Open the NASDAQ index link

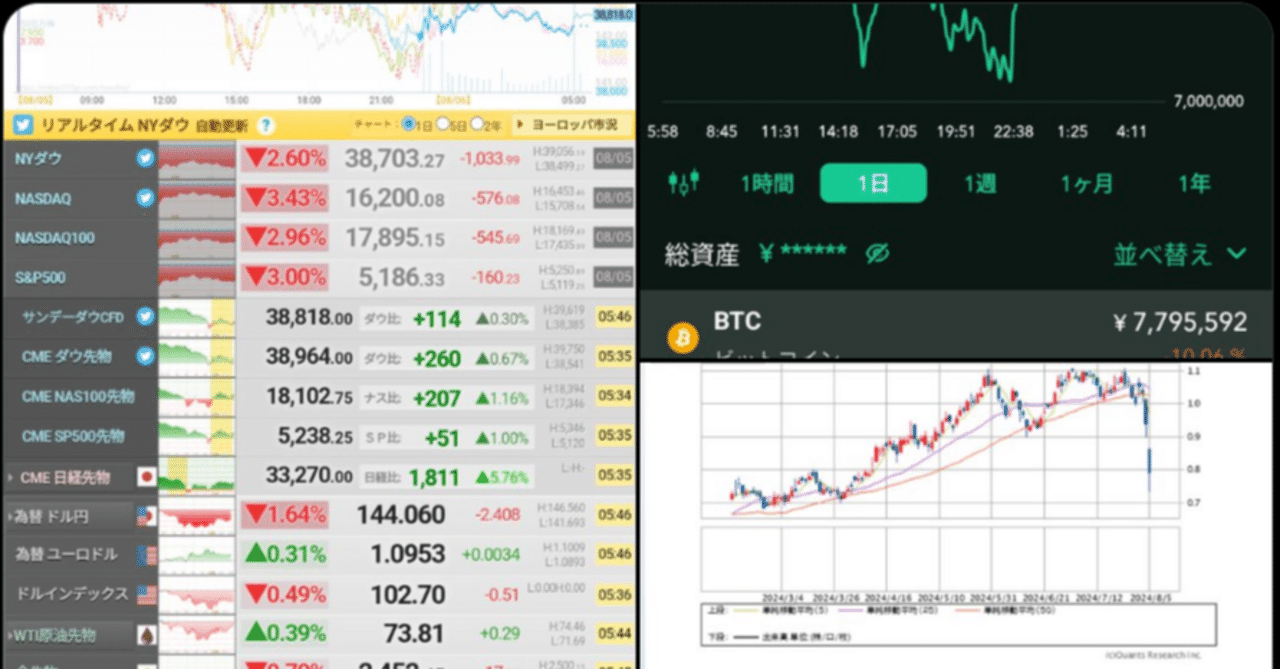point(43,198)
